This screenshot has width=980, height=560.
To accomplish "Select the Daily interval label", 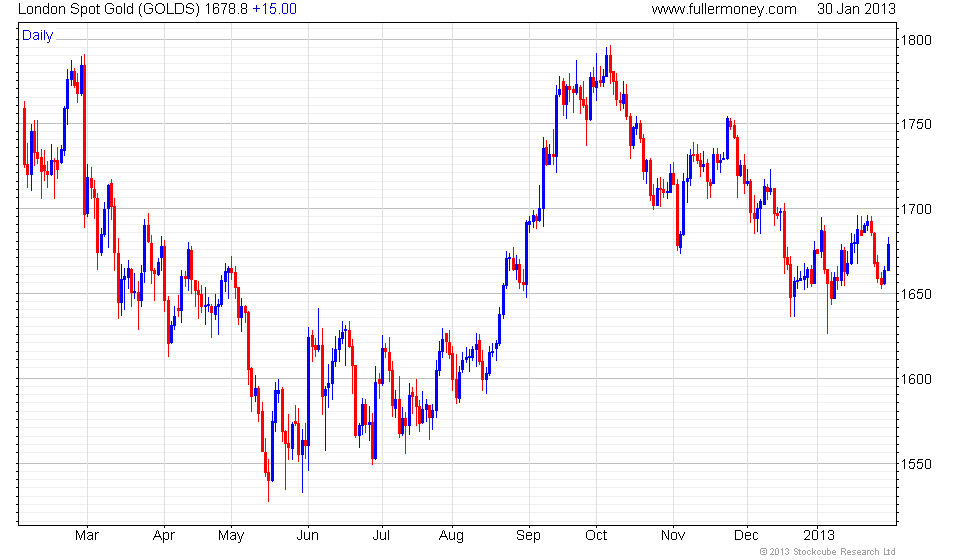I will click(x=38, y=36).
